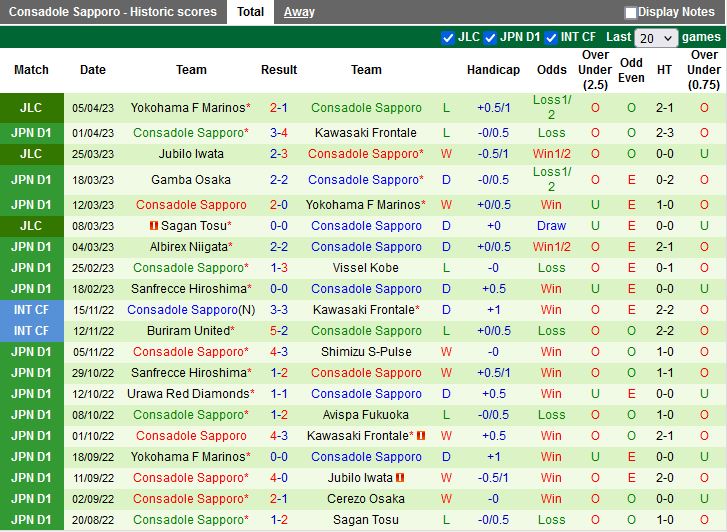Open Gamba Osaka team link
727x532 pixels.
point(191,180)
